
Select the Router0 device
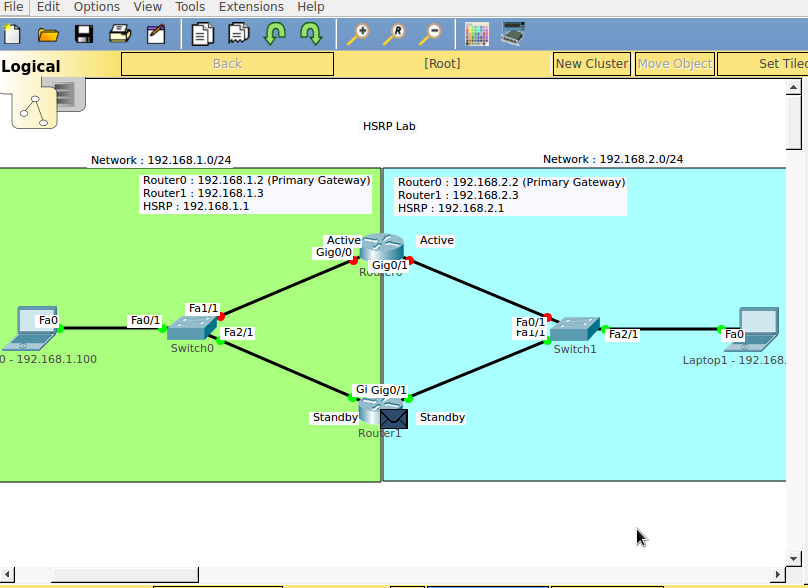(383, 248)
